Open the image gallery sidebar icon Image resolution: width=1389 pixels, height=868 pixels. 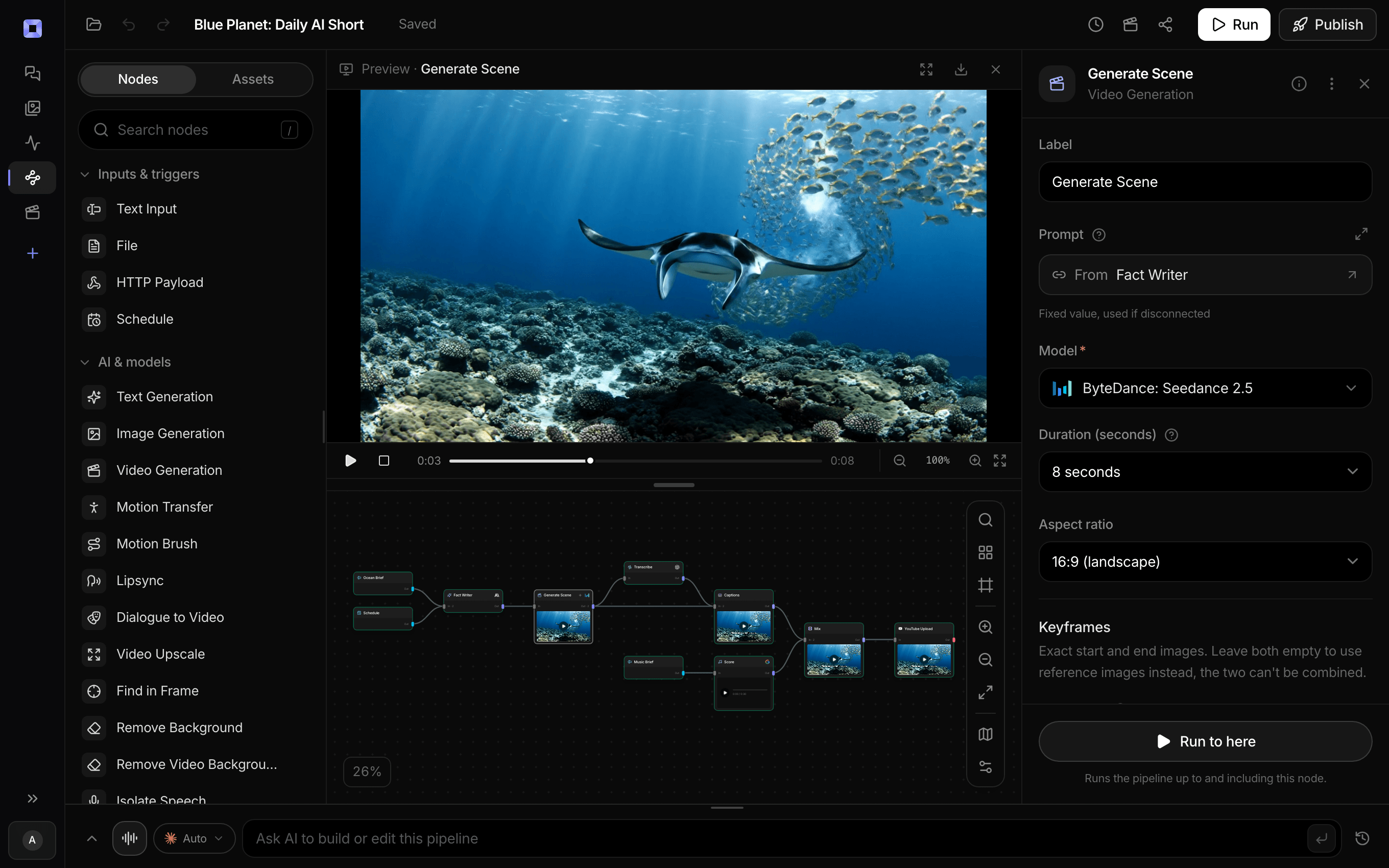pyautogui.click(x=33, y=108)
